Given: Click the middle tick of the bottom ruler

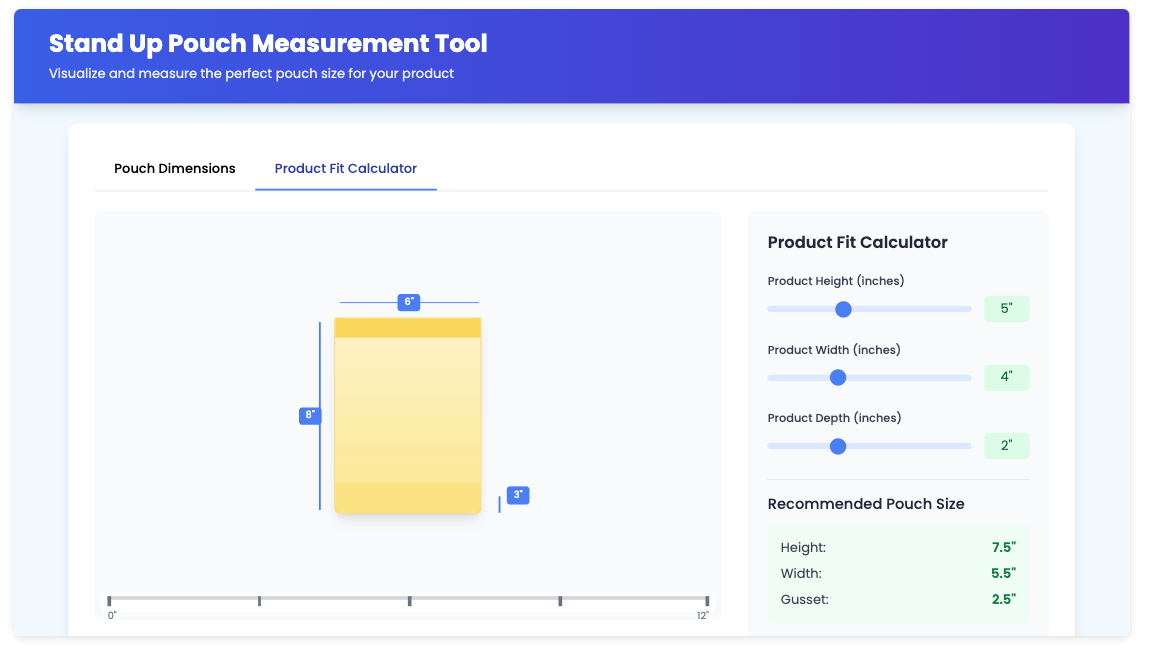Looking at the screenshot, I should [x=408, y=601].
